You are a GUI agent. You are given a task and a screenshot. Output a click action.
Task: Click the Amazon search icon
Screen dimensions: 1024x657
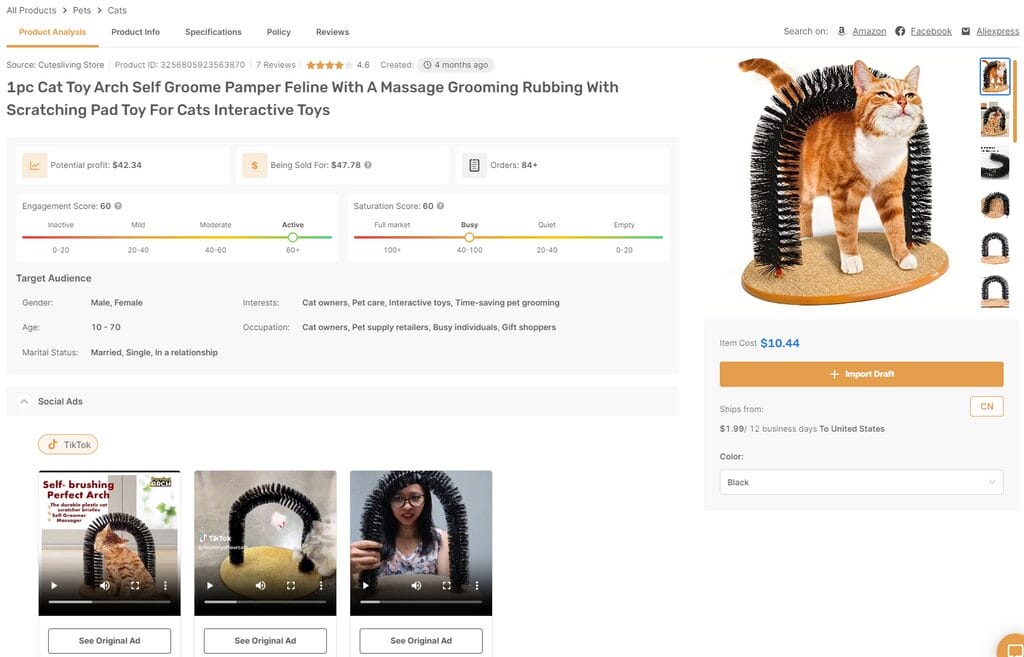841,31
